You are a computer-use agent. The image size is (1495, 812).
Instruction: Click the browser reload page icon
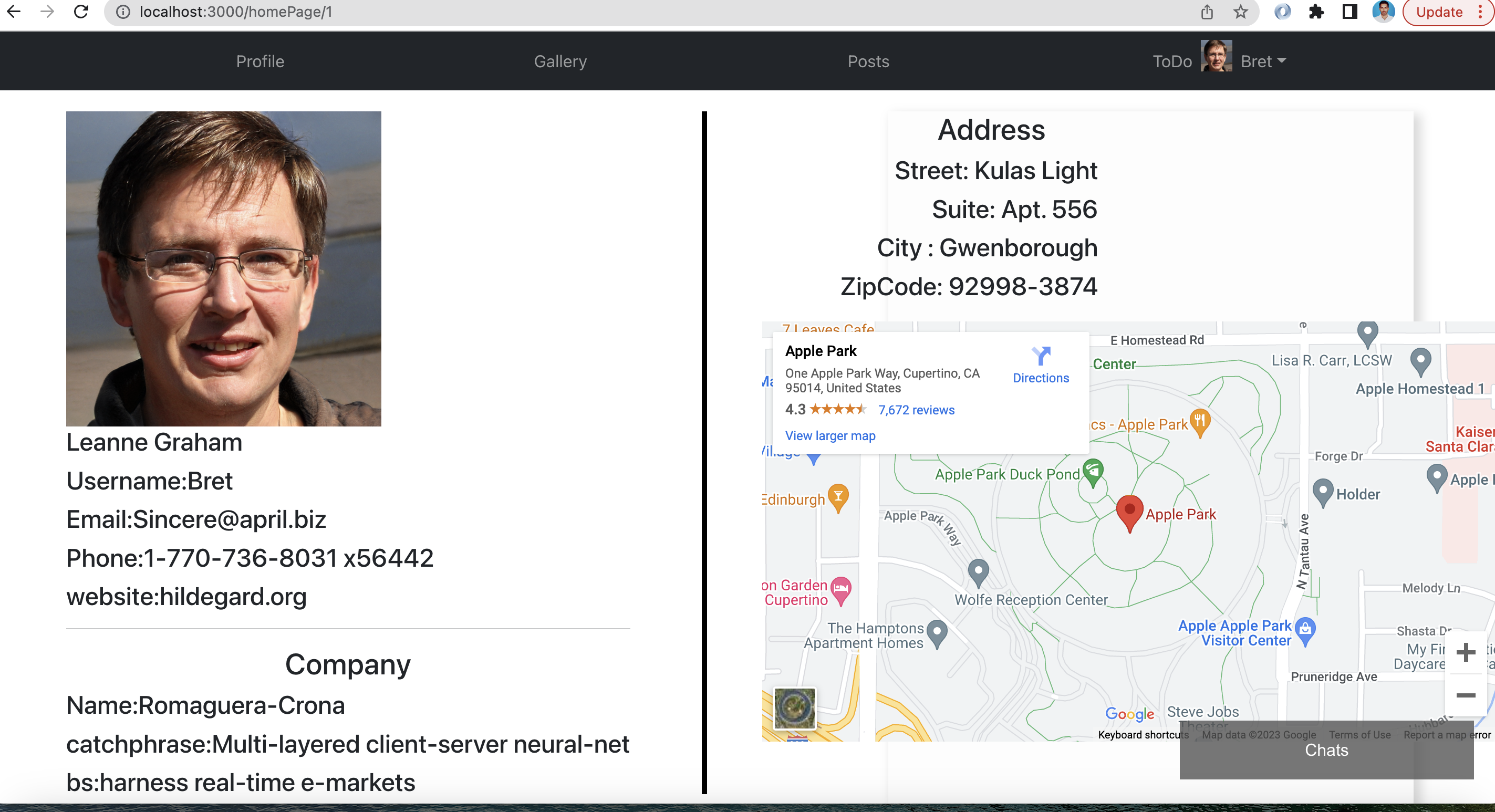click(81, 12)
